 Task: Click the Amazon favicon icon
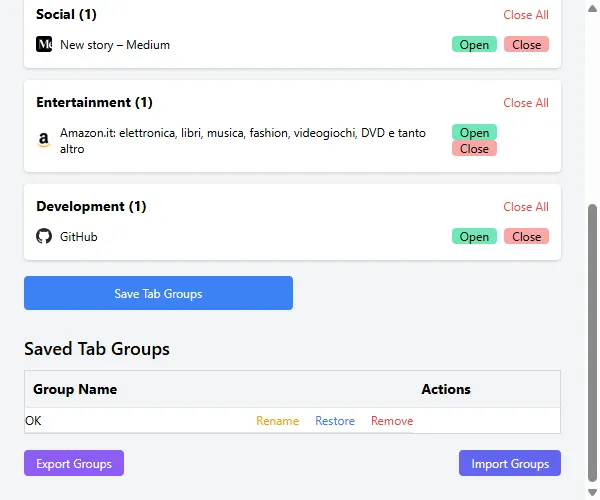[44, 141]
